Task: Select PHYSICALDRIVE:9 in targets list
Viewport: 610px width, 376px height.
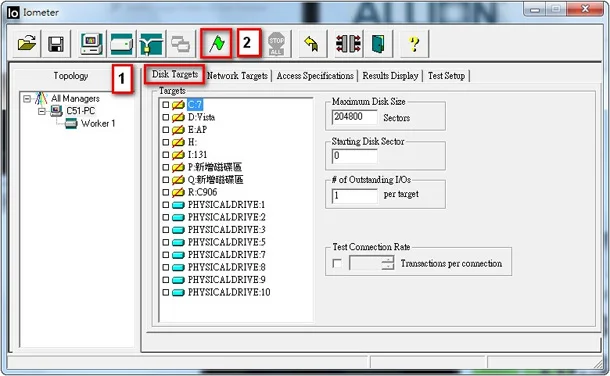Action: 227,280
